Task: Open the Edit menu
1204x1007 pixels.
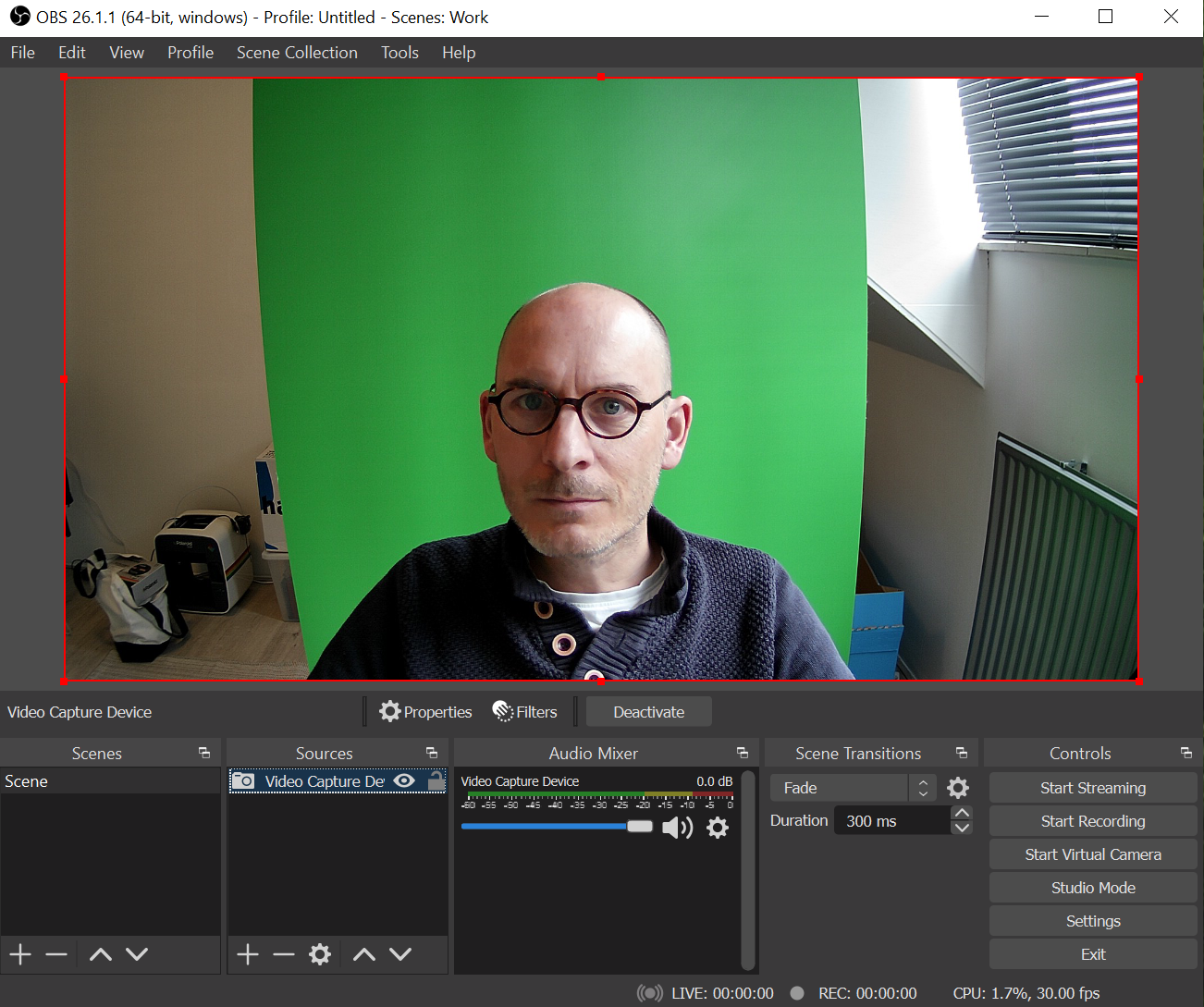Action: [x=72, y=53]
